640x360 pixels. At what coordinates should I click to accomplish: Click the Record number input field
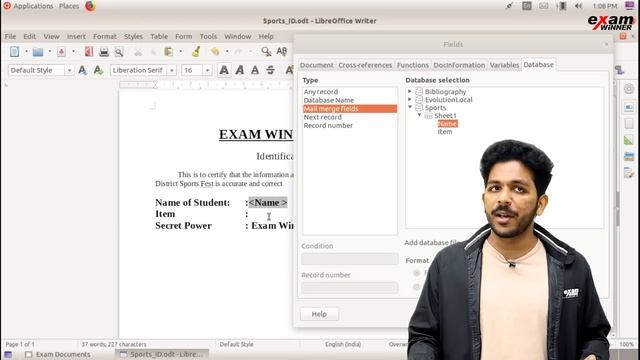[x=350, y=288]
